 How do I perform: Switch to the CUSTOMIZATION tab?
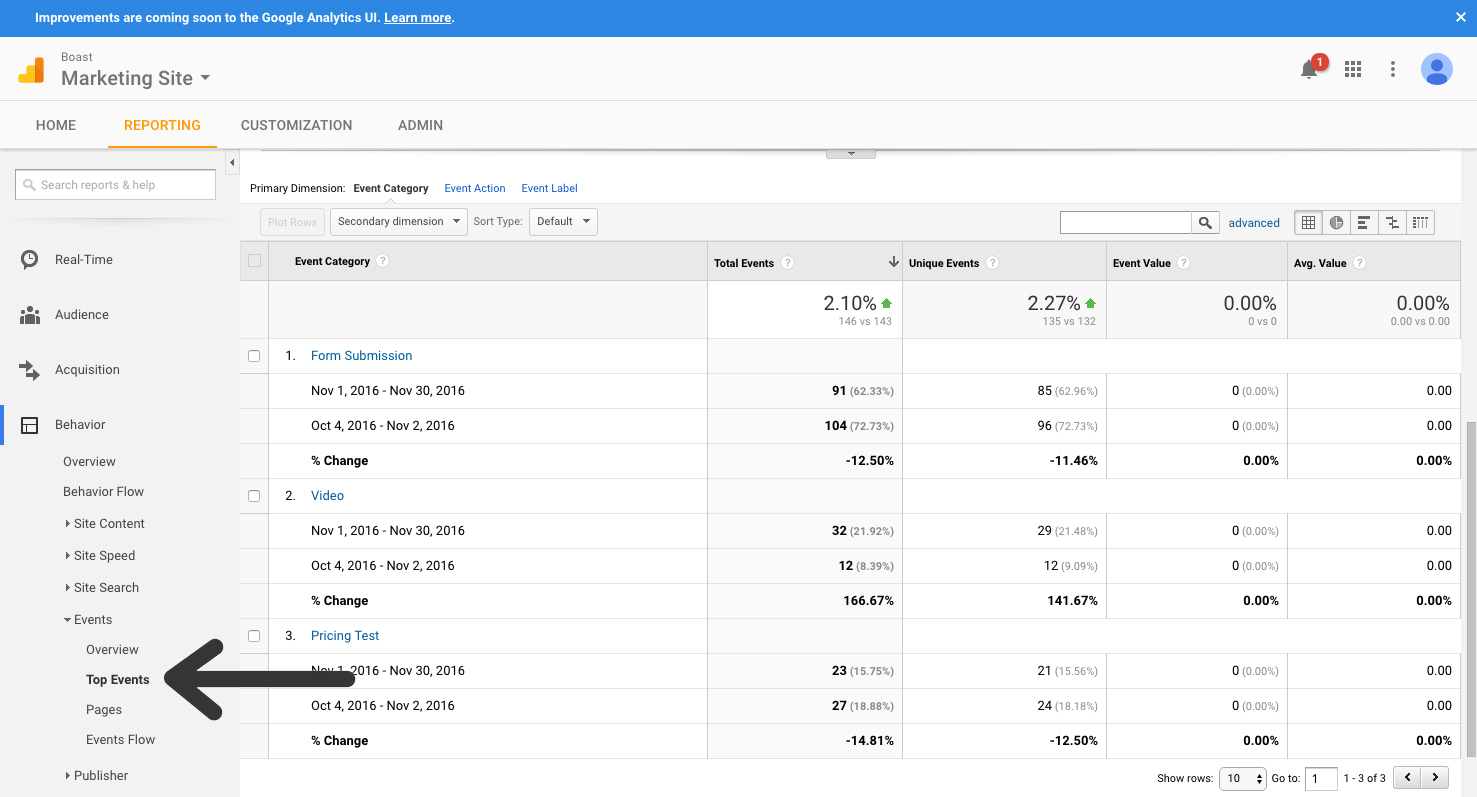296,125
